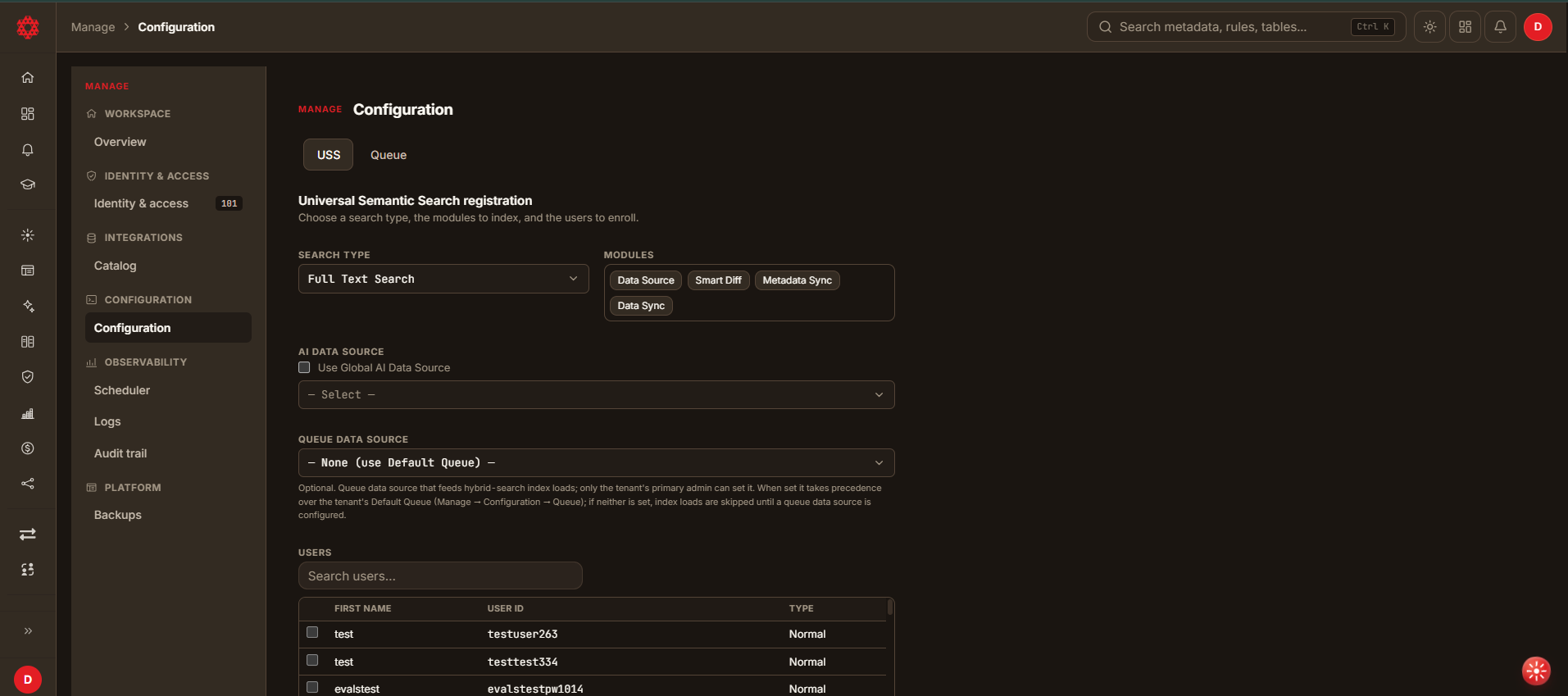The image size is (1568, 696).
Task: Expand sidebar with double chevron icon
Action: [28, 630]
